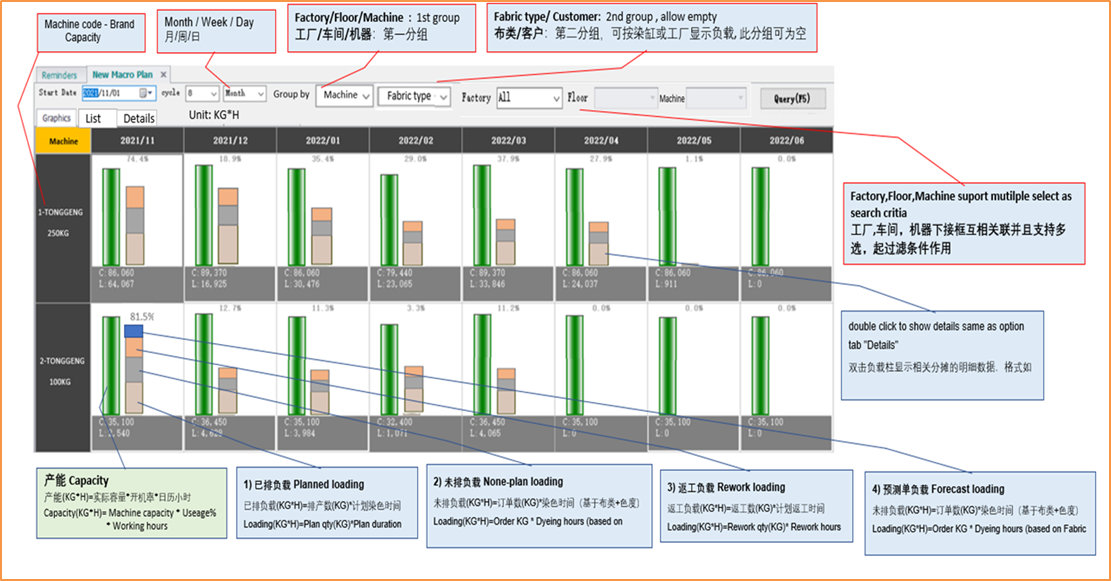The width and height of the screenshot is (1111, 581).
Task: Show the Graphics tab
Action: click(56, 118)
